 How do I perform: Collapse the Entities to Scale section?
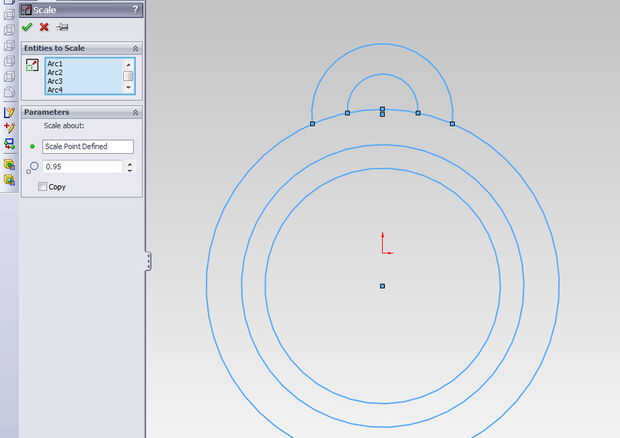click(135, 48)
